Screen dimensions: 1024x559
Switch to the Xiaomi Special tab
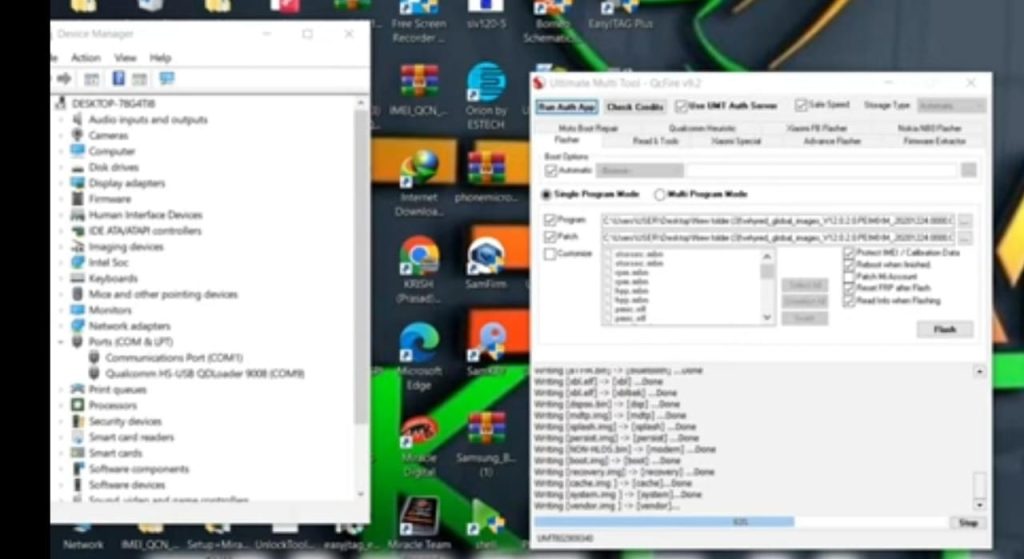(x=736, y=141)
